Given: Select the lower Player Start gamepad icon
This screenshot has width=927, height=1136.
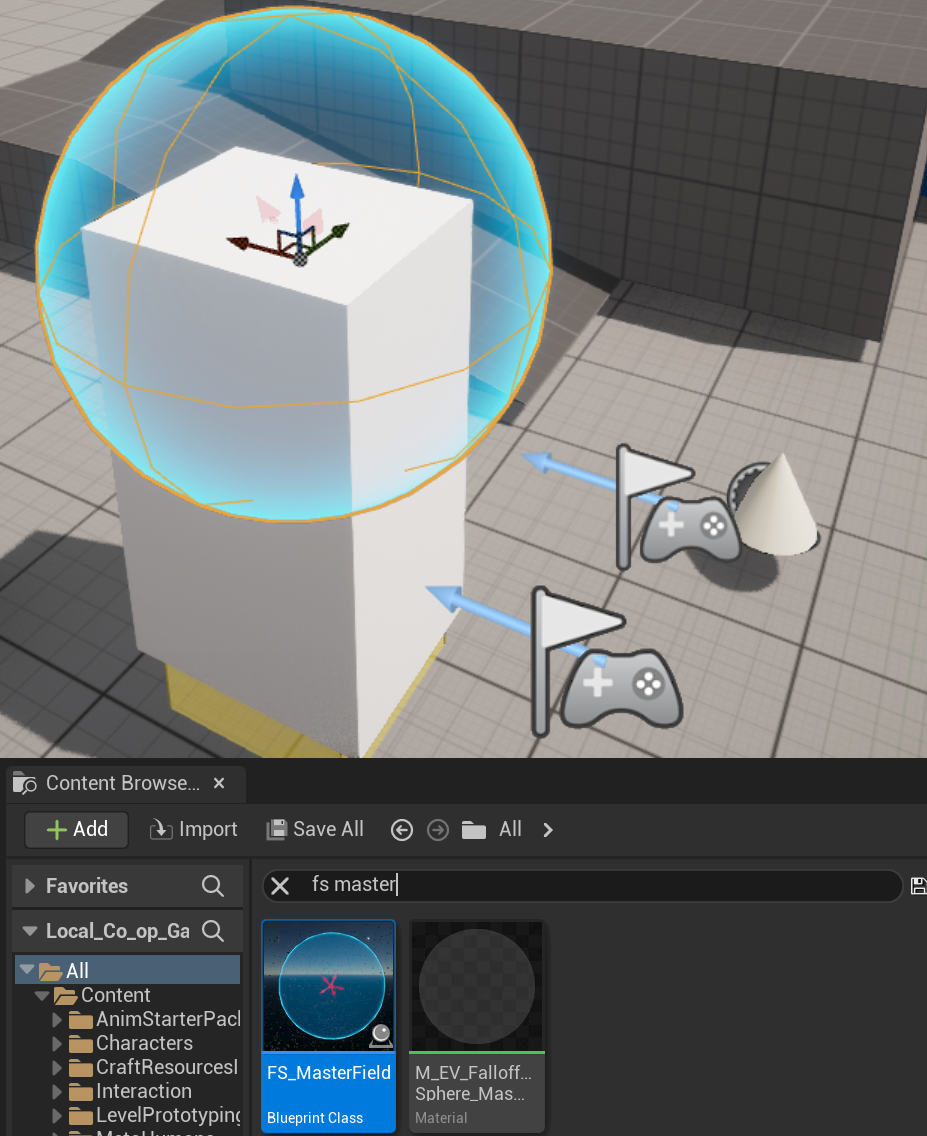Looking at the screenshot, I should [621, 688].
